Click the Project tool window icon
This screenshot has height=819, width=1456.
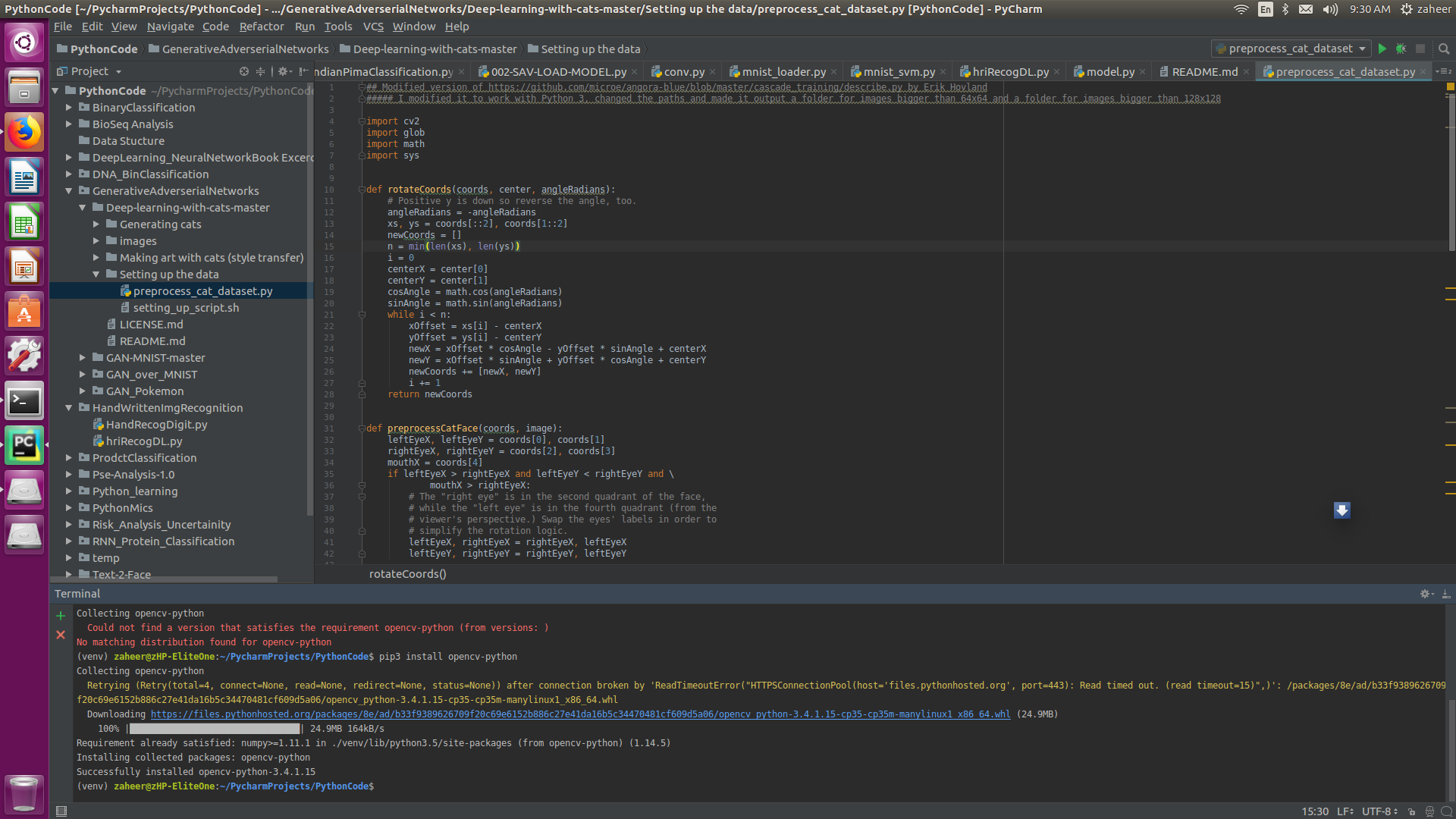pos(62,71)
